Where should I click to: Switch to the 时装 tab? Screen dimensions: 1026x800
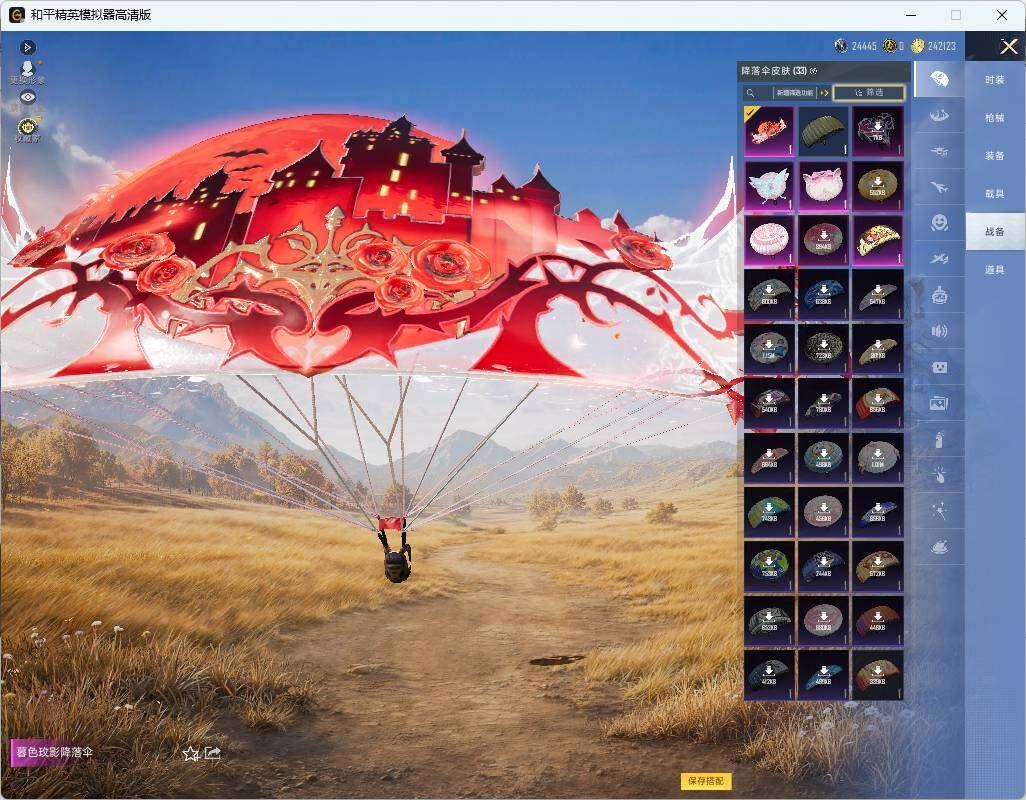click(x=995, y=80)
